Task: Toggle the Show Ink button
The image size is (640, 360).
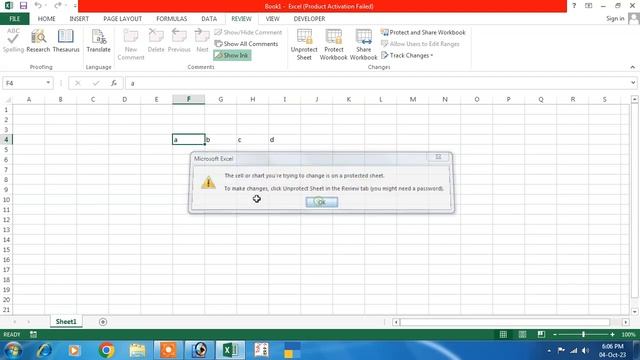Action: [x=232, y=55]
